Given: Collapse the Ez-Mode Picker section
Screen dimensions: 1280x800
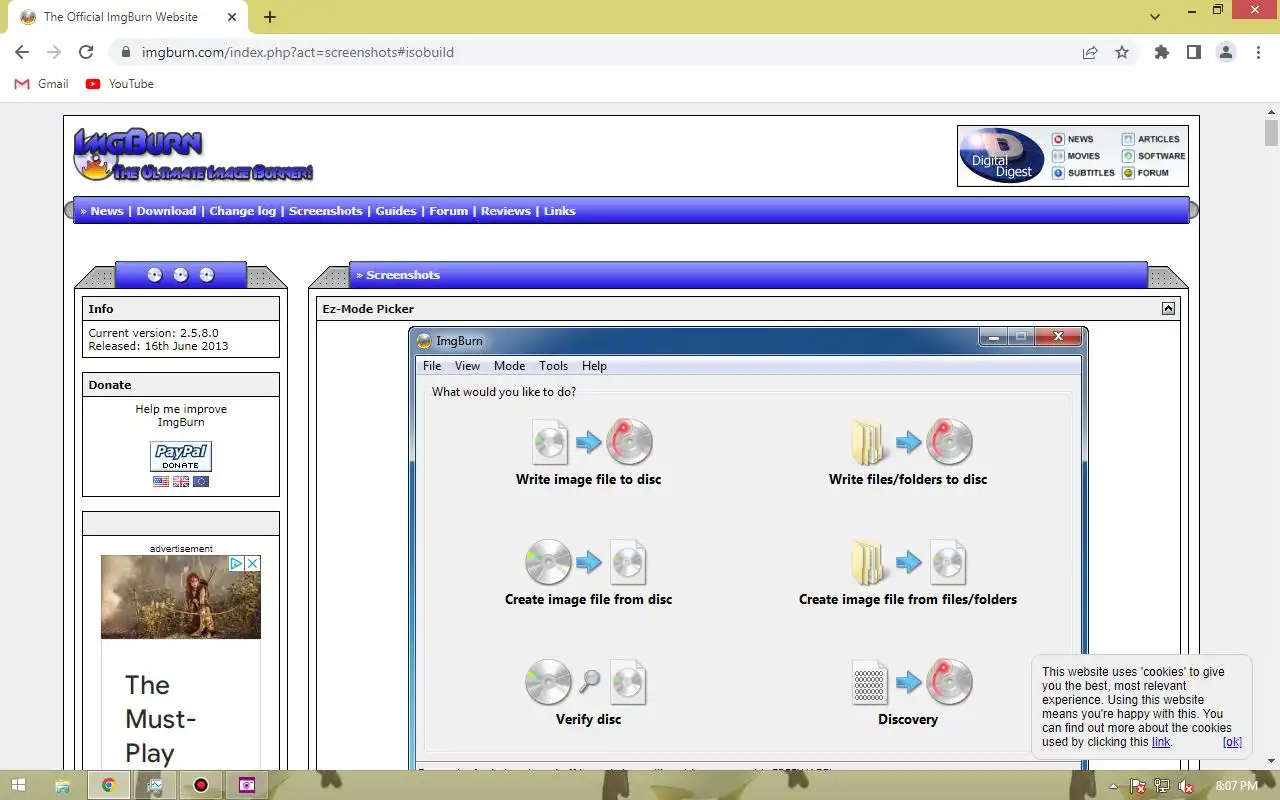Looking at the screenshot, I should [x=1168, y=309].
